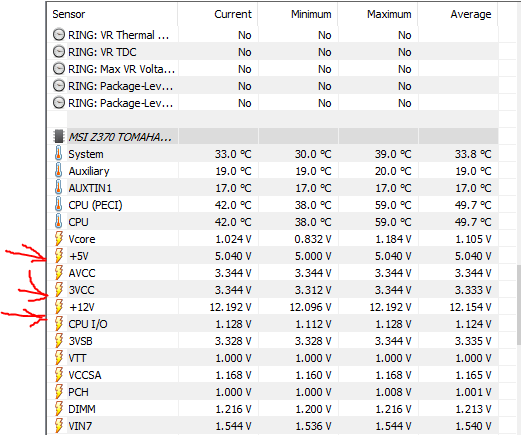
Task: Click the clock icon for RING: Max VR Voltage
Action: (59, 69)
